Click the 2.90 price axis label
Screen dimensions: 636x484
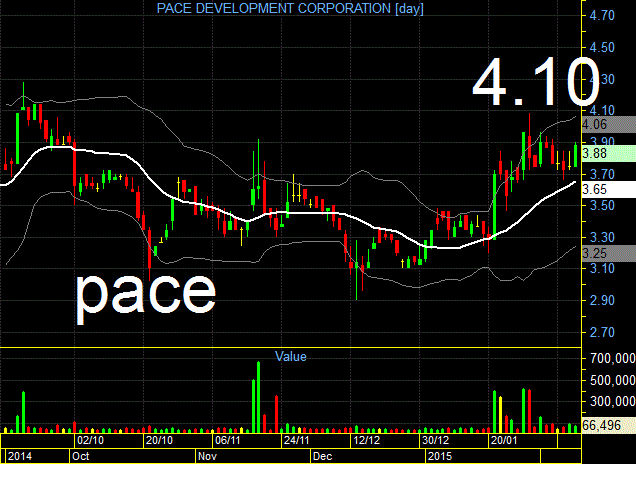tap(602, 301)
